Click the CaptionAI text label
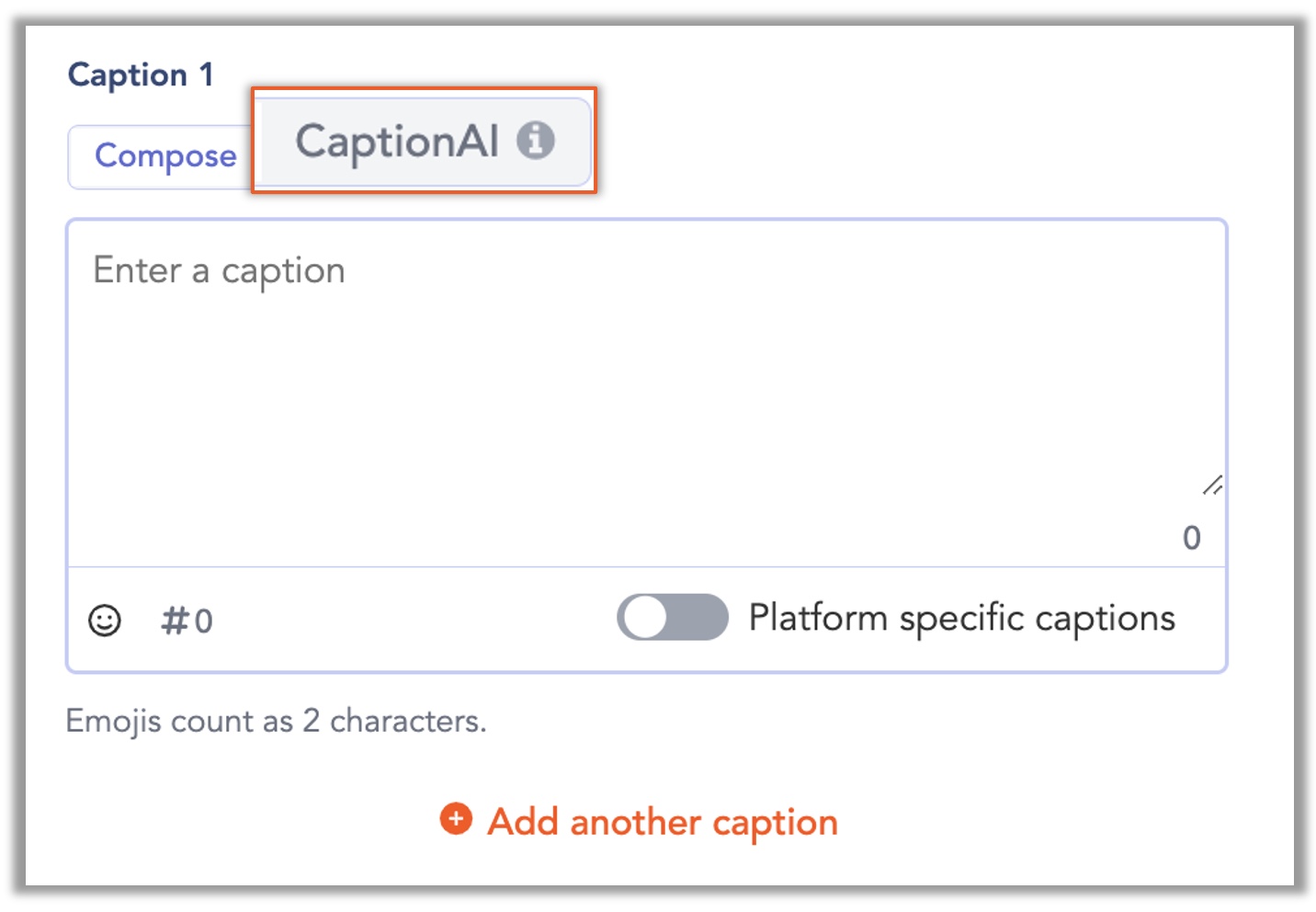The image size is (1316, 912). coord(397,142)
